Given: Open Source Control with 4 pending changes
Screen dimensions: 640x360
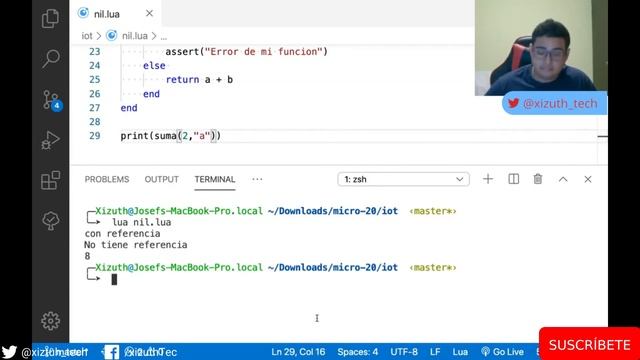Looking at the screenshot, I should (x=51, y=100).
